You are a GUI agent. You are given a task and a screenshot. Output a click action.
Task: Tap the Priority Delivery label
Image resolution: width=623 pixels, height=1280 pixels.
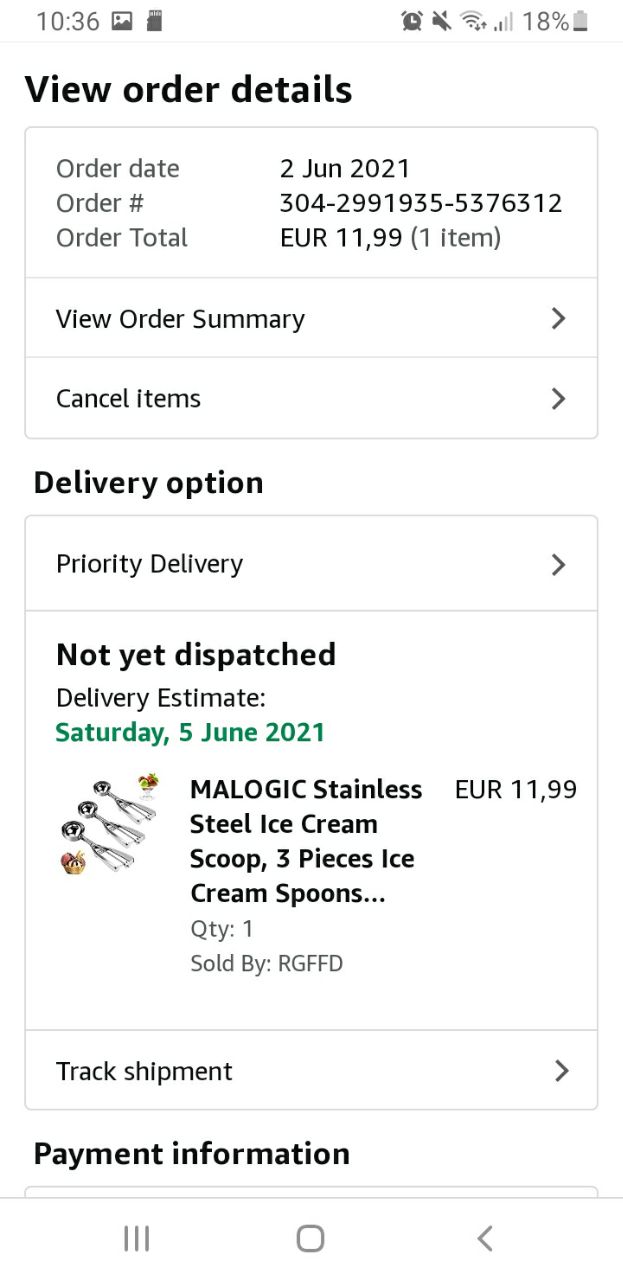[149, 564]
